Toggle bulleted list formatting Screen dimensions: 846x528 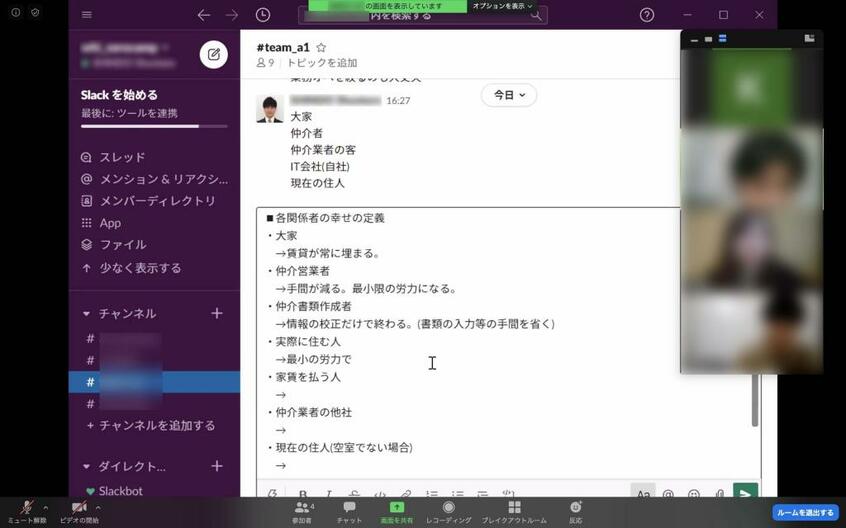(458, 493)
